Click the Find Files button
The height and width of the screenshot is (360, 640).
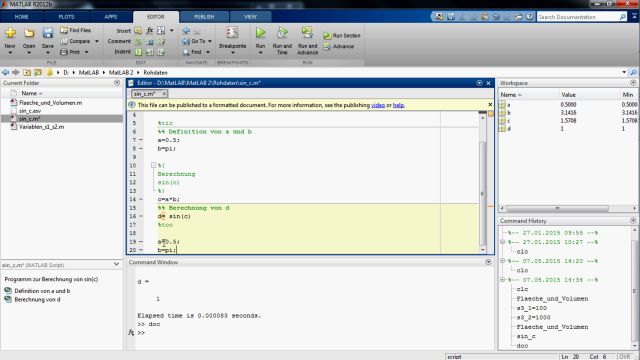coord(76,30)
